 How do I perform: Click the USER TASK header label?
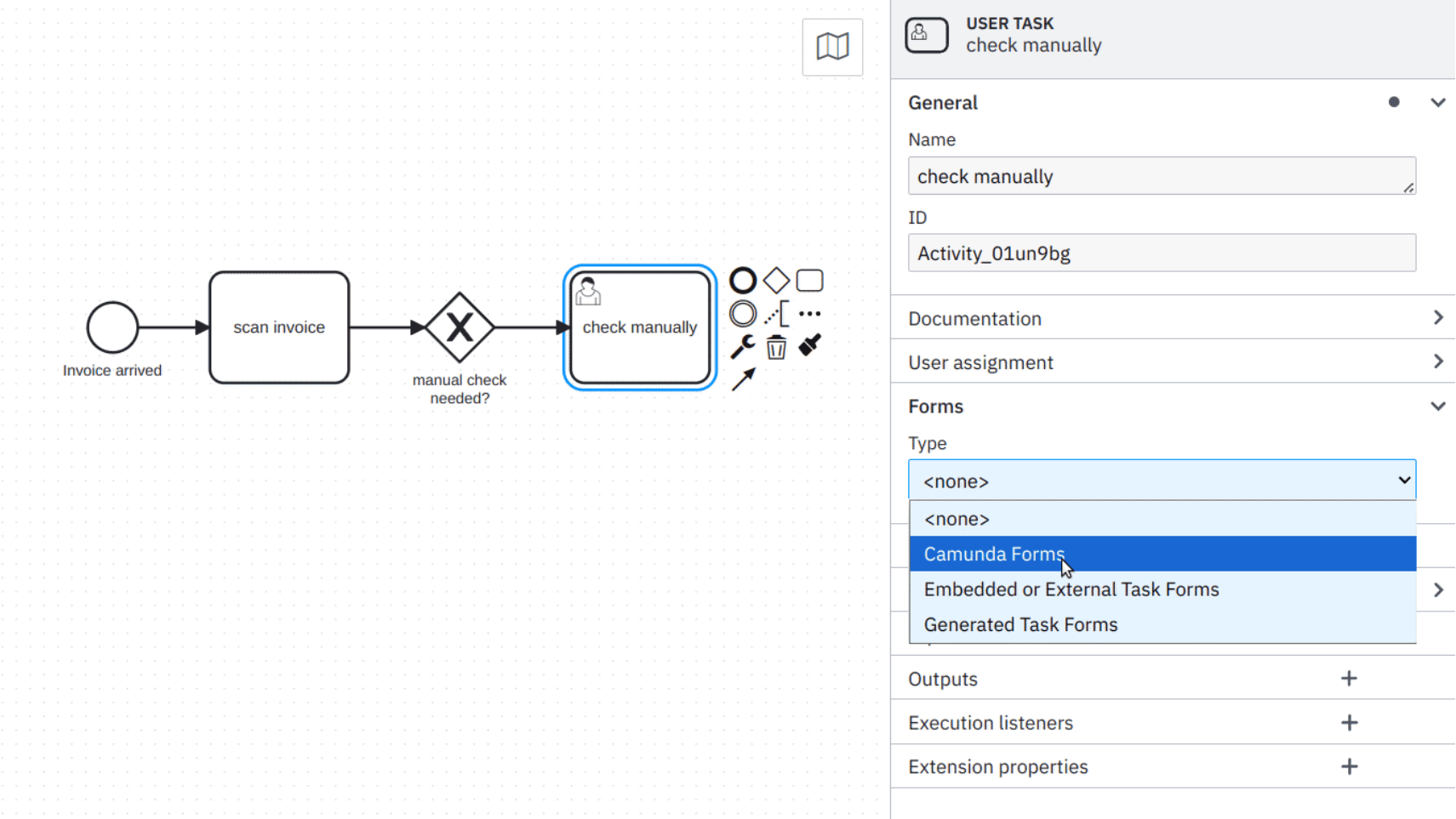pyautogui.click(x=1010, y=24)
